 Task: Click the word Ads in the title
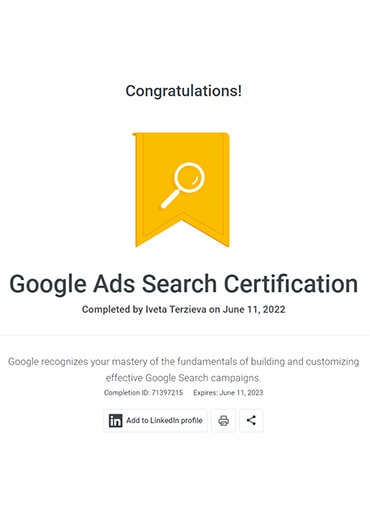pos(114,284)
